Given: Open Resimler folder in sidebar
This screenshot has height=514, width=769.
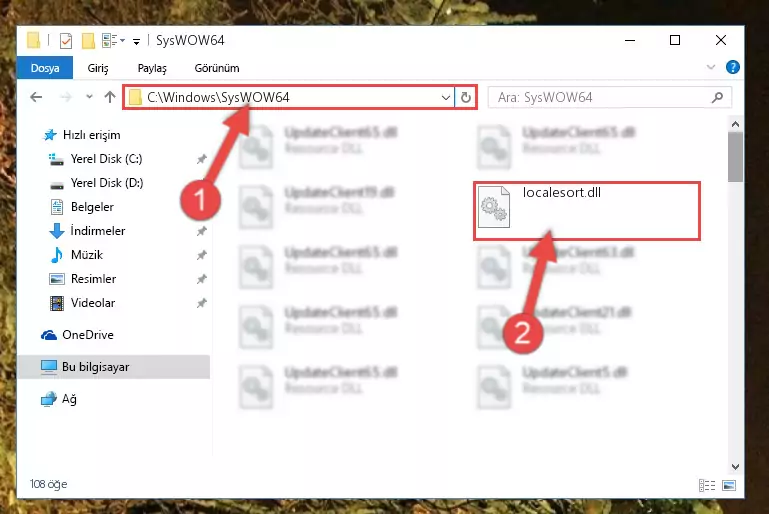Looking at the screenshot, I should click(x=93, y=279).
